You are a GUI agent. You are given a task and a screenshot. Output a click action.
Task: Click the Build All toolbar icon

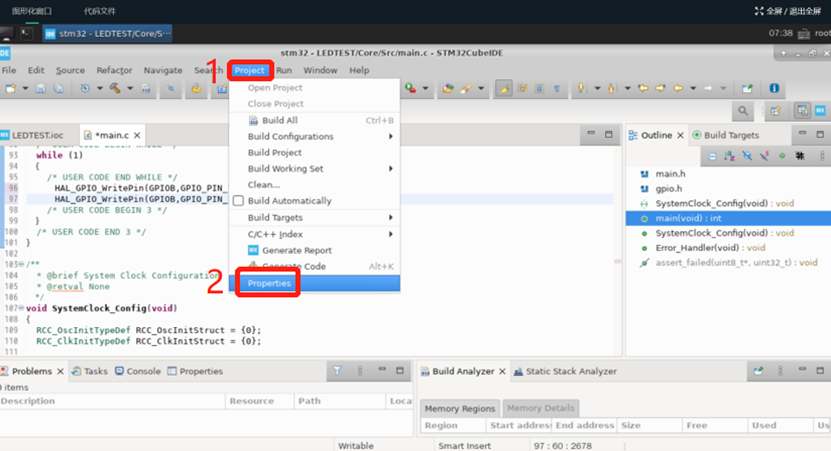pyautogui.click(x=146, y=89)
